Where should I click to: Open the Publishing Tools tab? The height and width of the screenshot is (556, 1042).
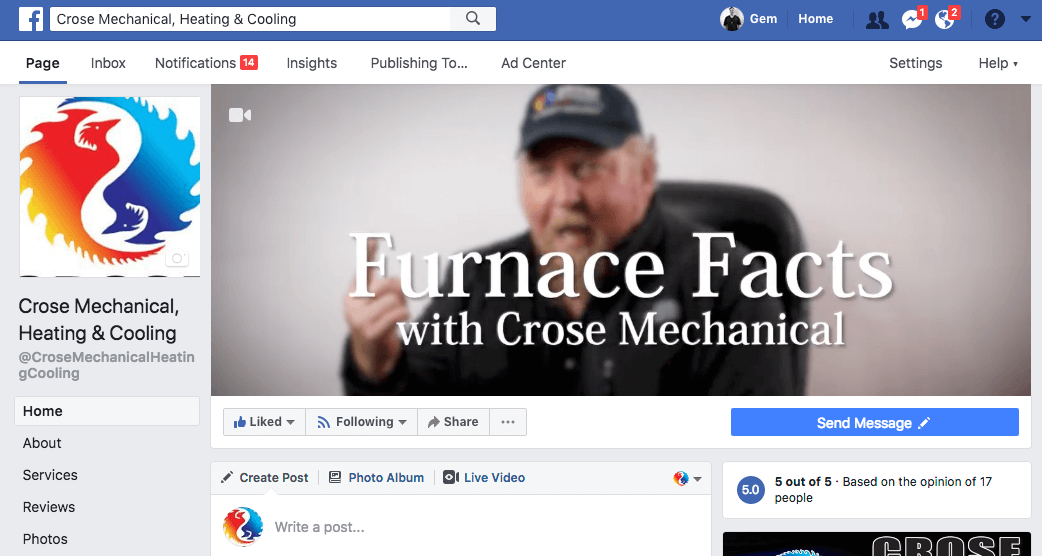click(x=419, y=63)
